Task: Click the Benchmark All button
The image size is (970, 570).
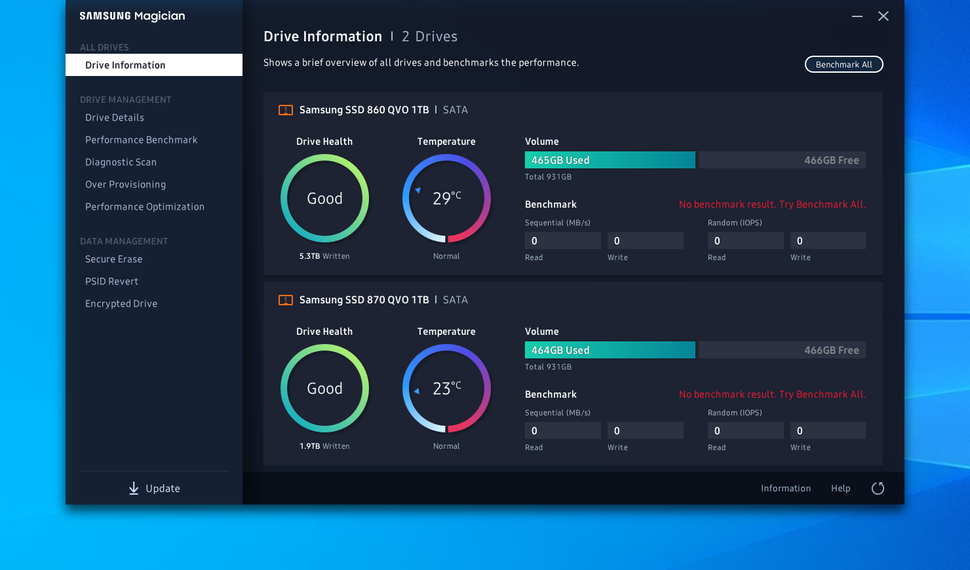Action: tap(844, 64)
